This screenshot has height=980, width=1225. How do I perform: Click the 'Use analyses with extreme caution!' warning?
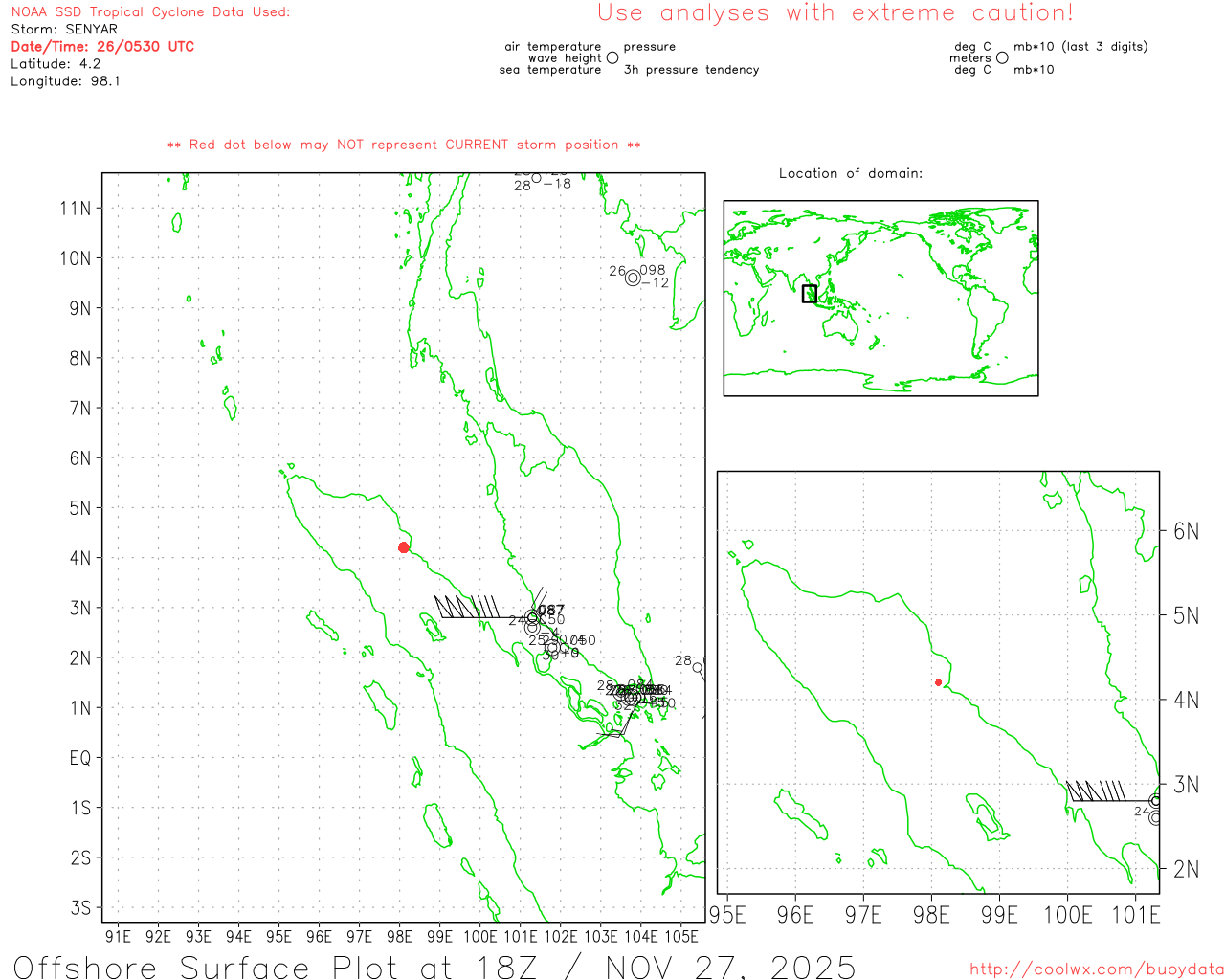click(x=835, y=13)
